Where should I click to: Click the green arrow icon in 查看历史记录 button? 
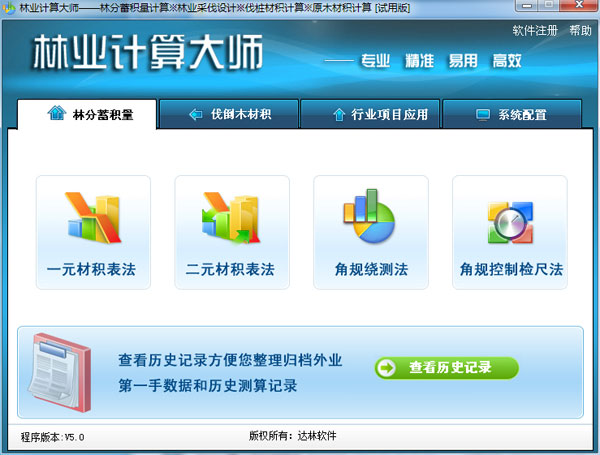coord(386,368)
